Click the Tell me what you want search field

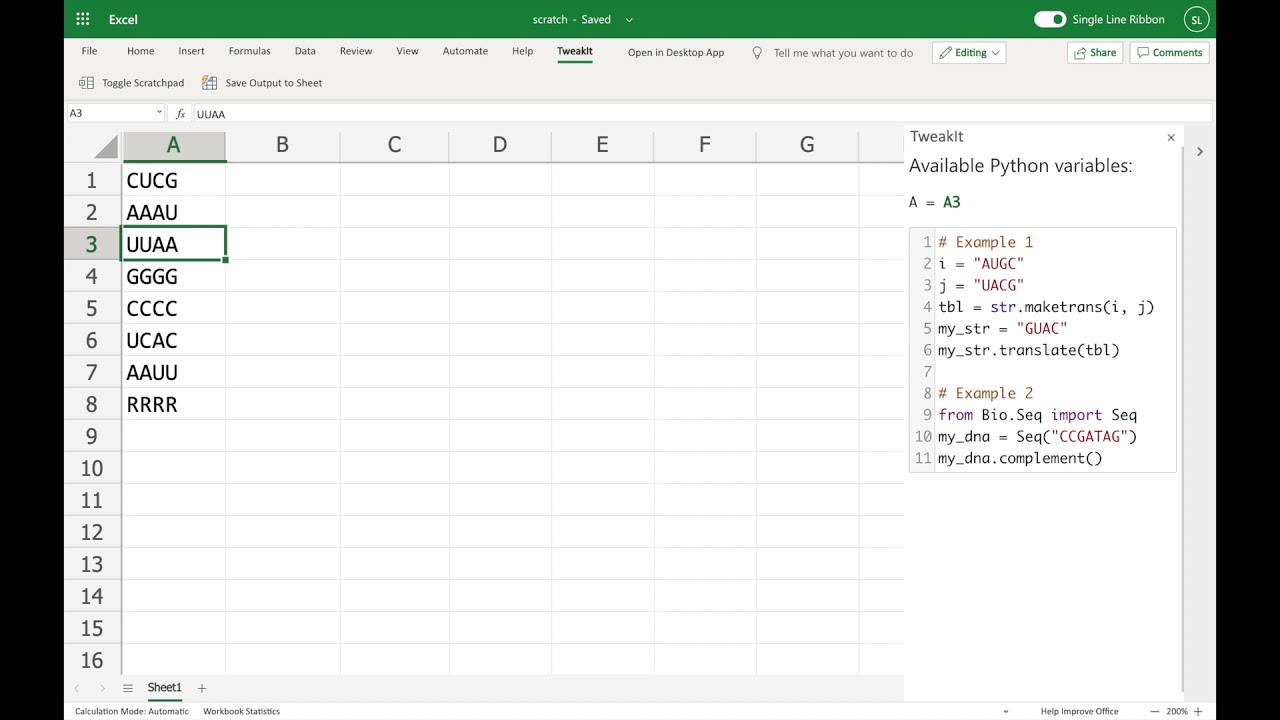tap(843, 53)
